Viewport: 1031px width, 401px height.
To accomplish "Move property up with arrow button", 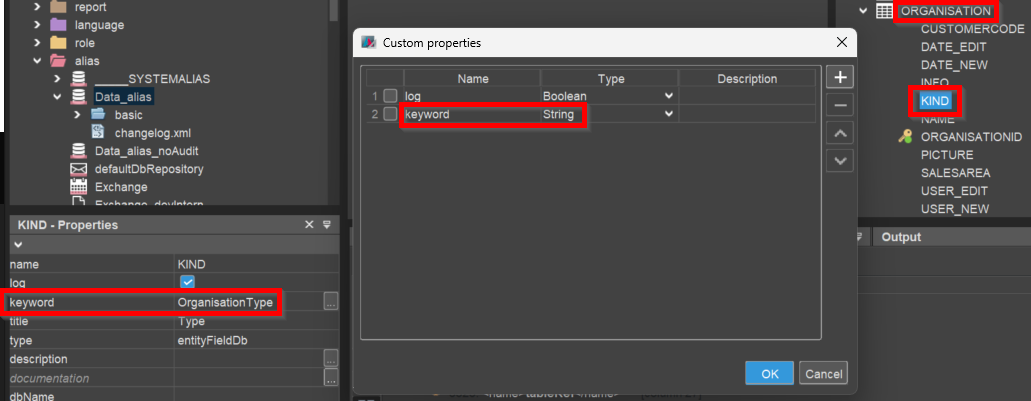I will [840, 133].
